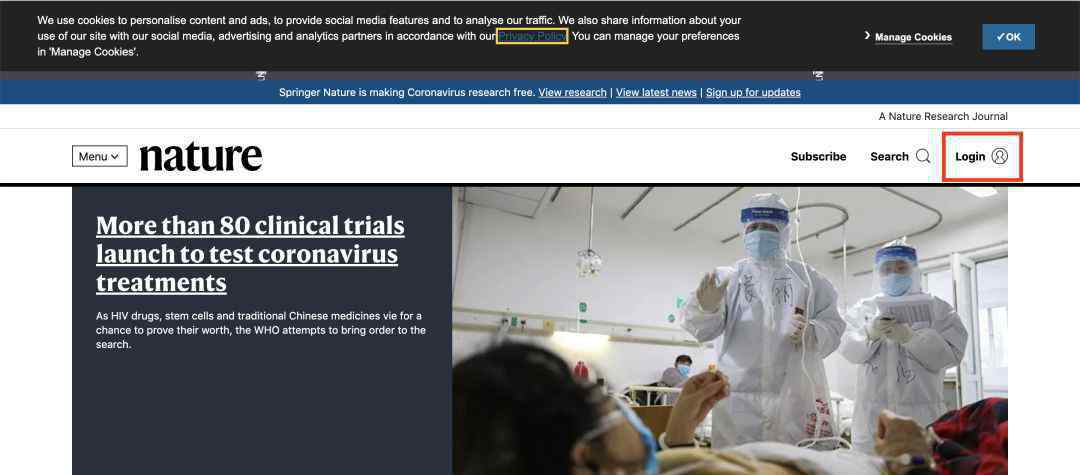Follow the View research link
1080x475 pixels.
[572, 92]
